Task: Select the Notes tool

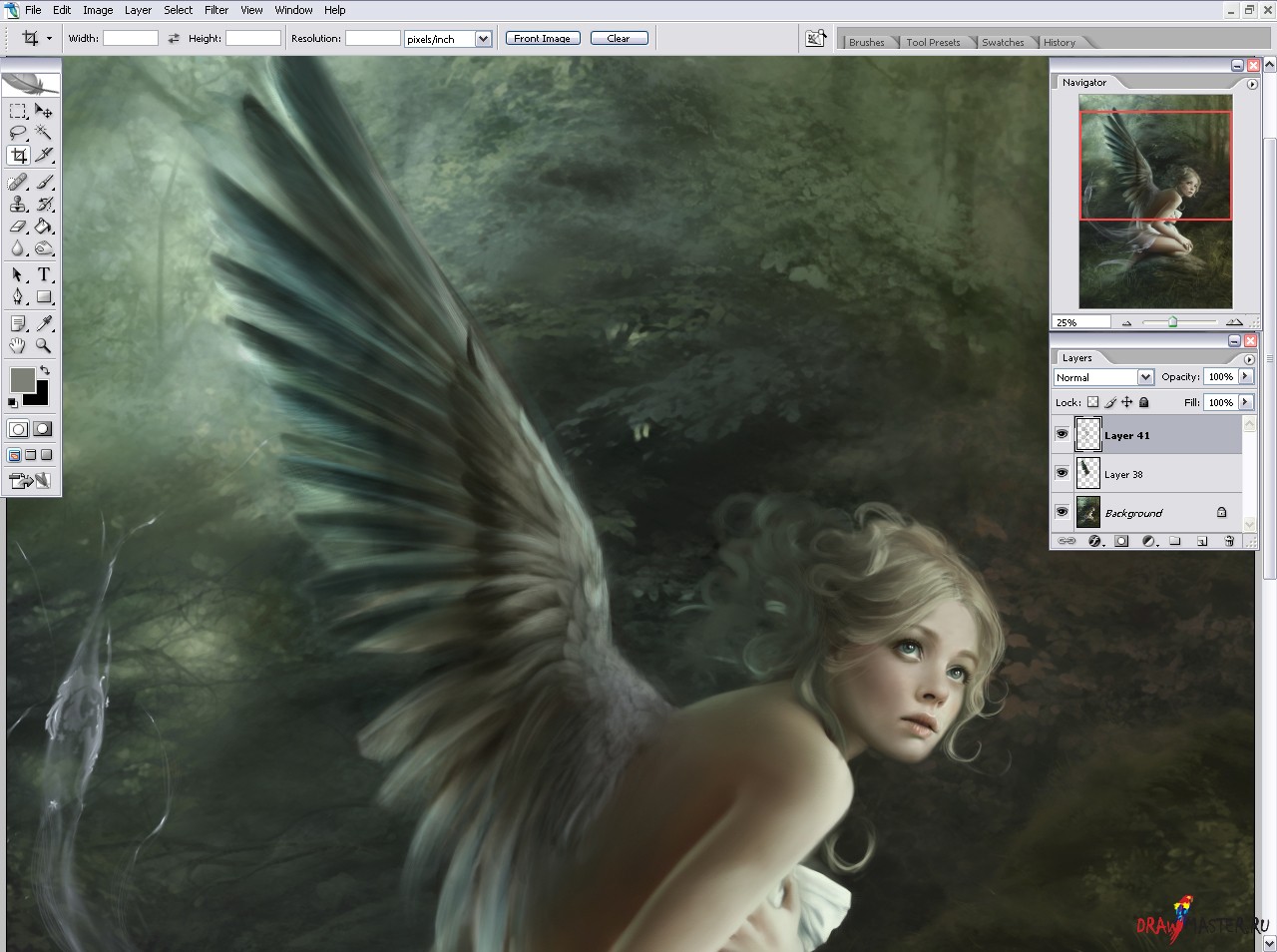Action: coord(18,323)
